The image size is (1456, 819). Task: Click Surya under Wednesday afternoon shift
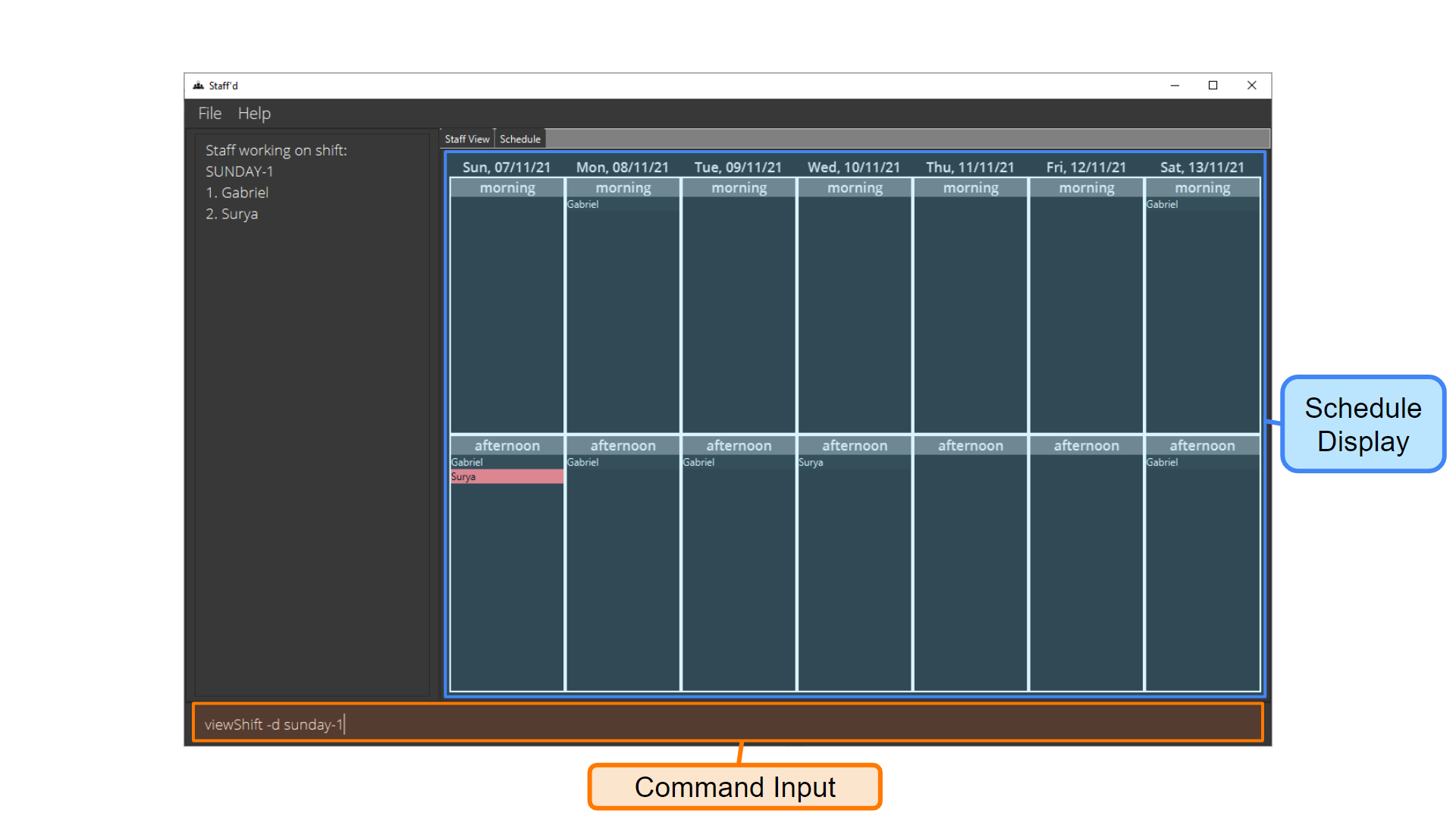(855, 462)
